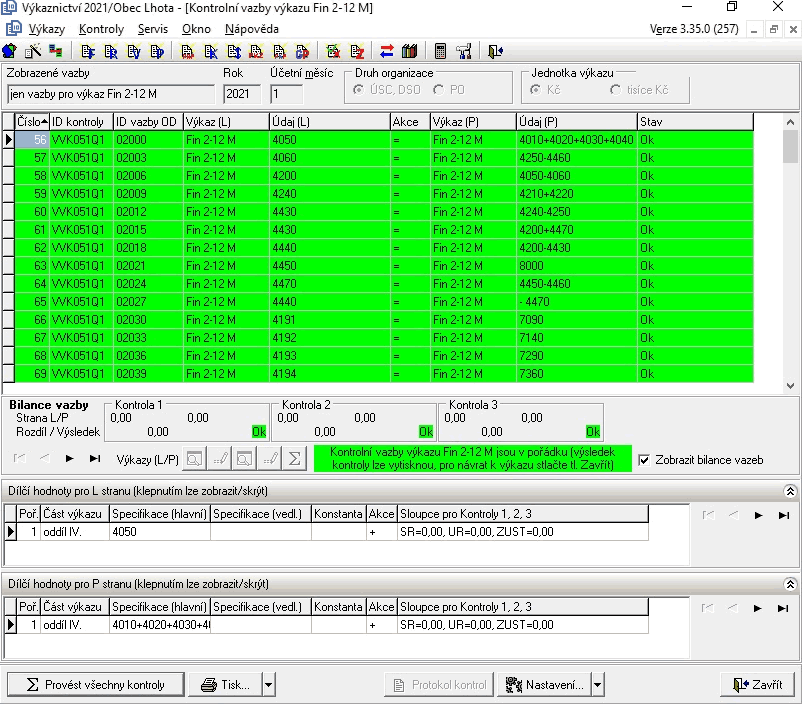The image size is (802, 704).
Task: Click the books icon in the toolbar
Action: 408,51
